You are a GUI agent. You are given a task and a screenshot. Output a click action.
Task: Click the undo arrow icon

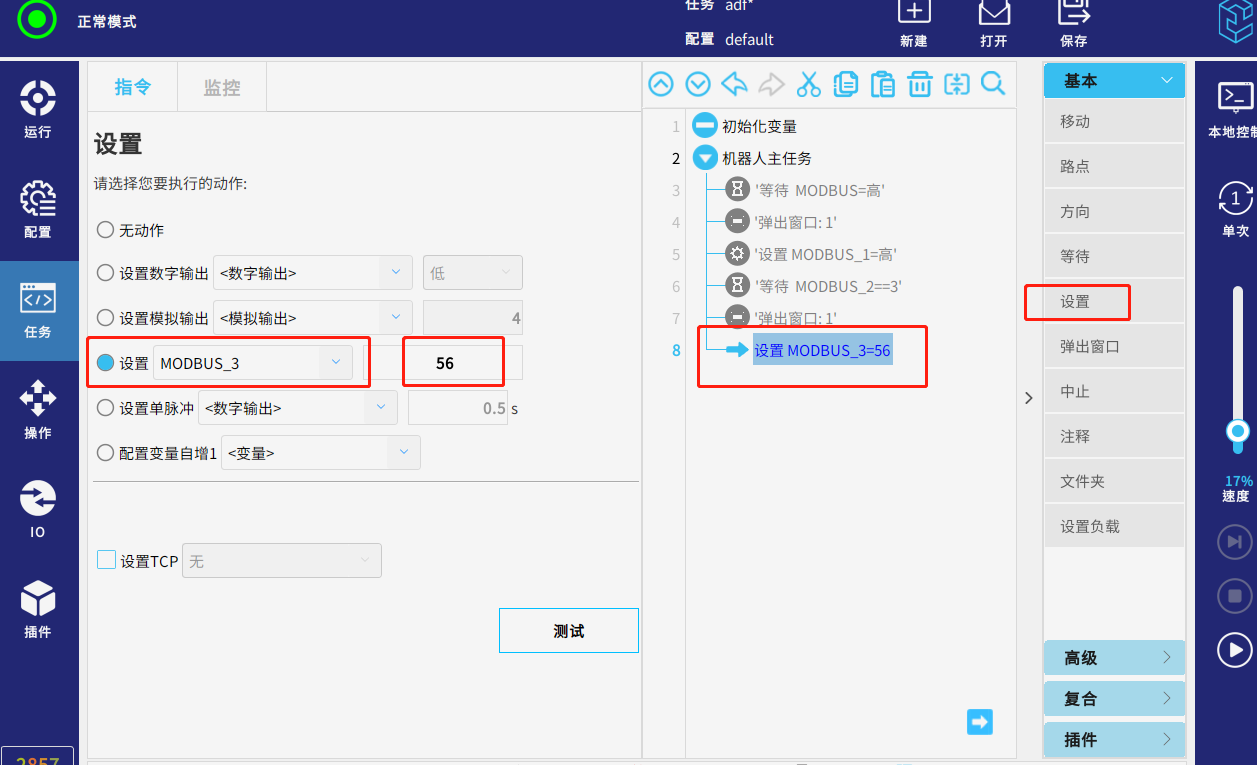click(x=734, y=84)
